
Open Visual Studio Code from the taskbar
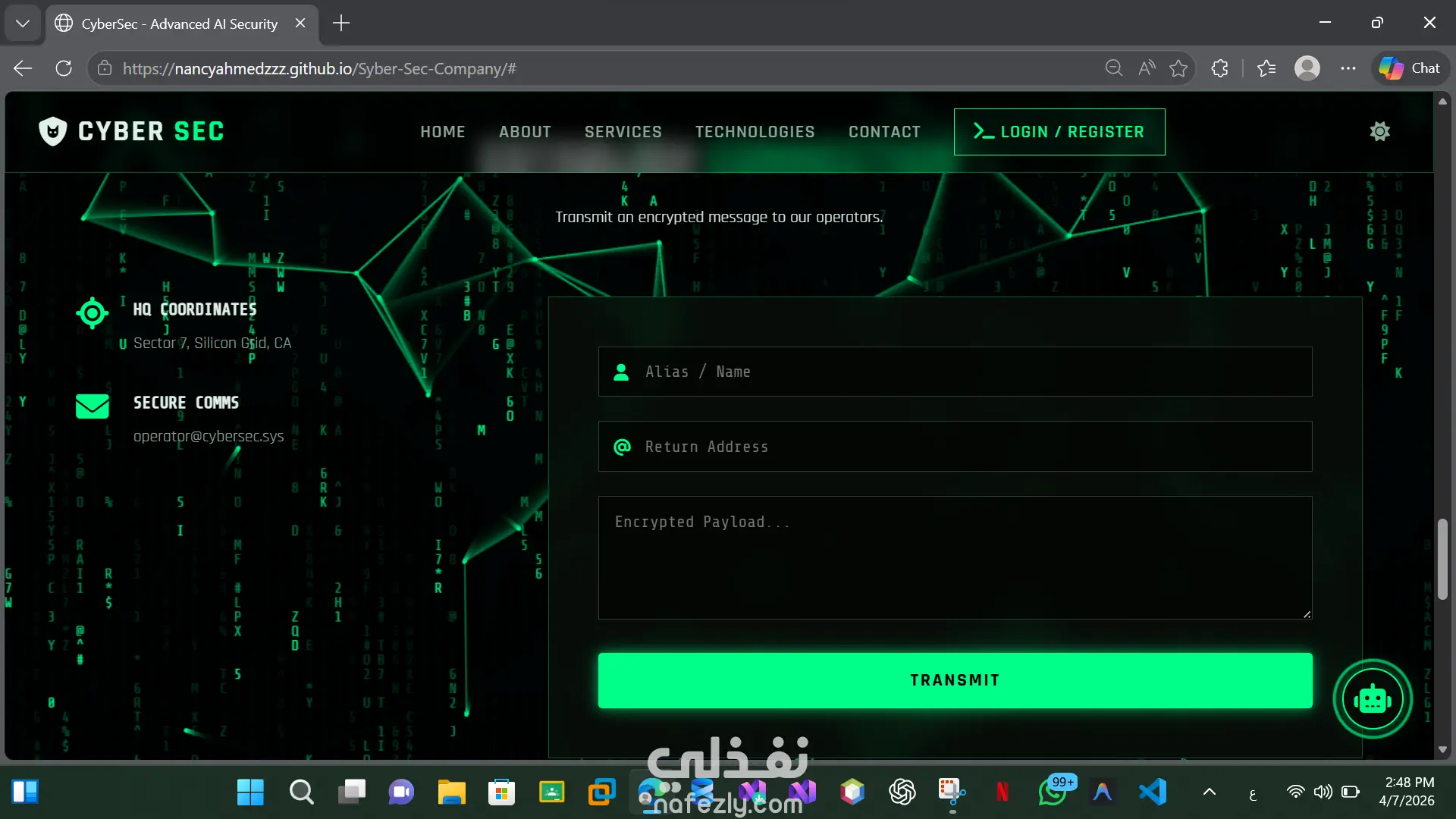pos(1152,792)
